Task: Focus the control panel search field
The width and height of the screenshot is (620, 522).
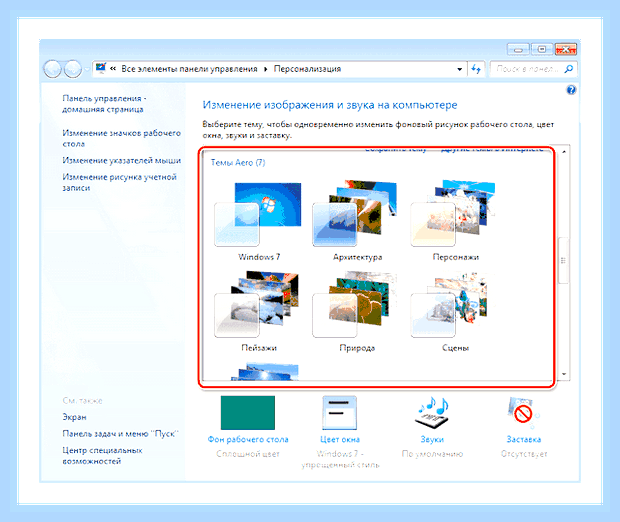Action: pos(533,69)
